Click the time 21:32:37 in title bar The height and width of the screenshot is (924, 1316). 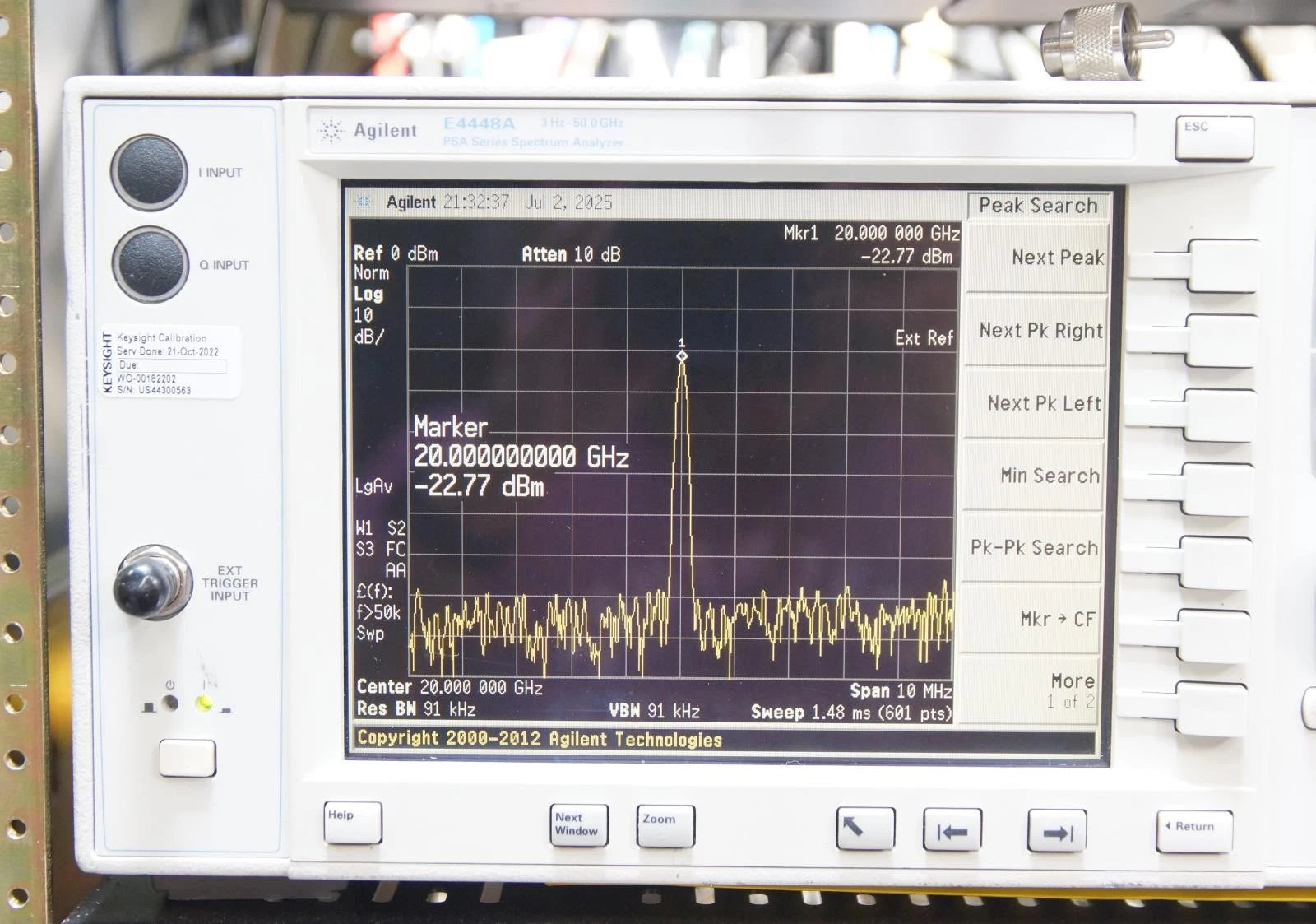pyautogui.click(x=476, y=202)
